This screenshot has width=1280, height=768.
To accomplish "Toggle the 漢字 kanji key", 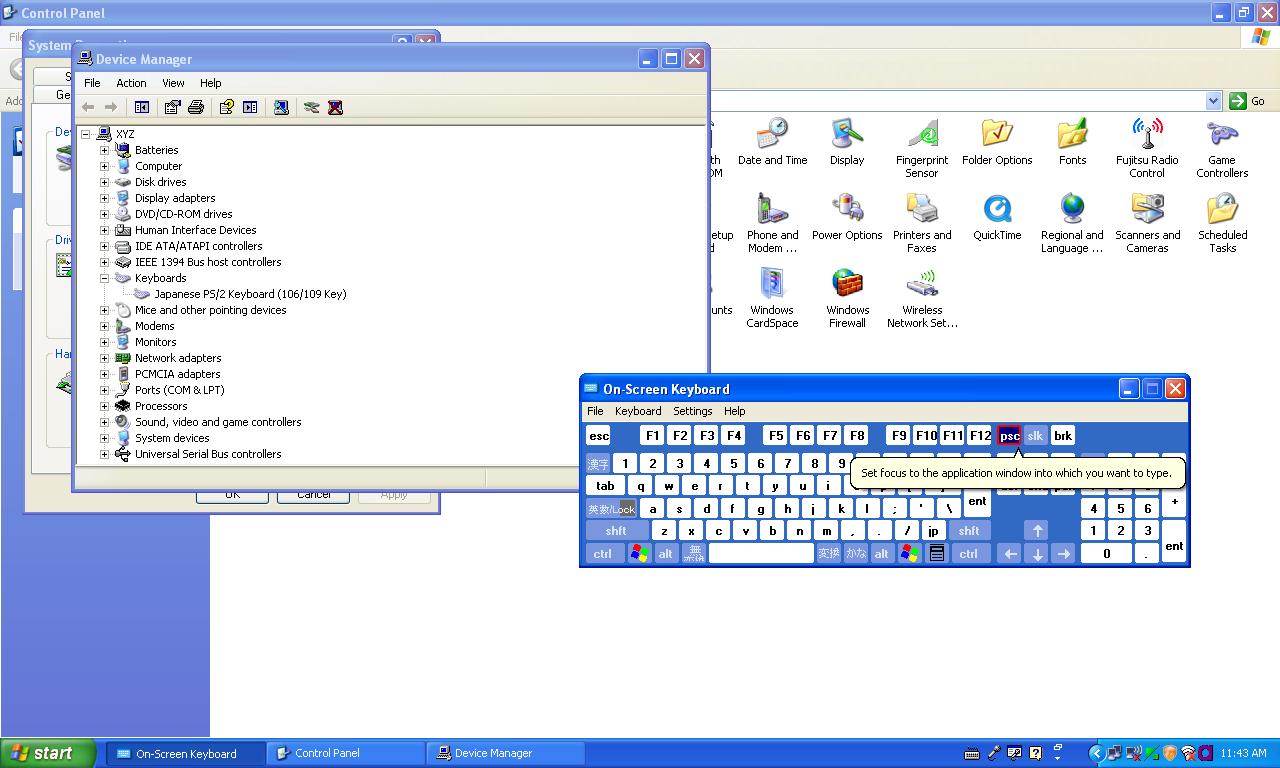I will 598,464.
